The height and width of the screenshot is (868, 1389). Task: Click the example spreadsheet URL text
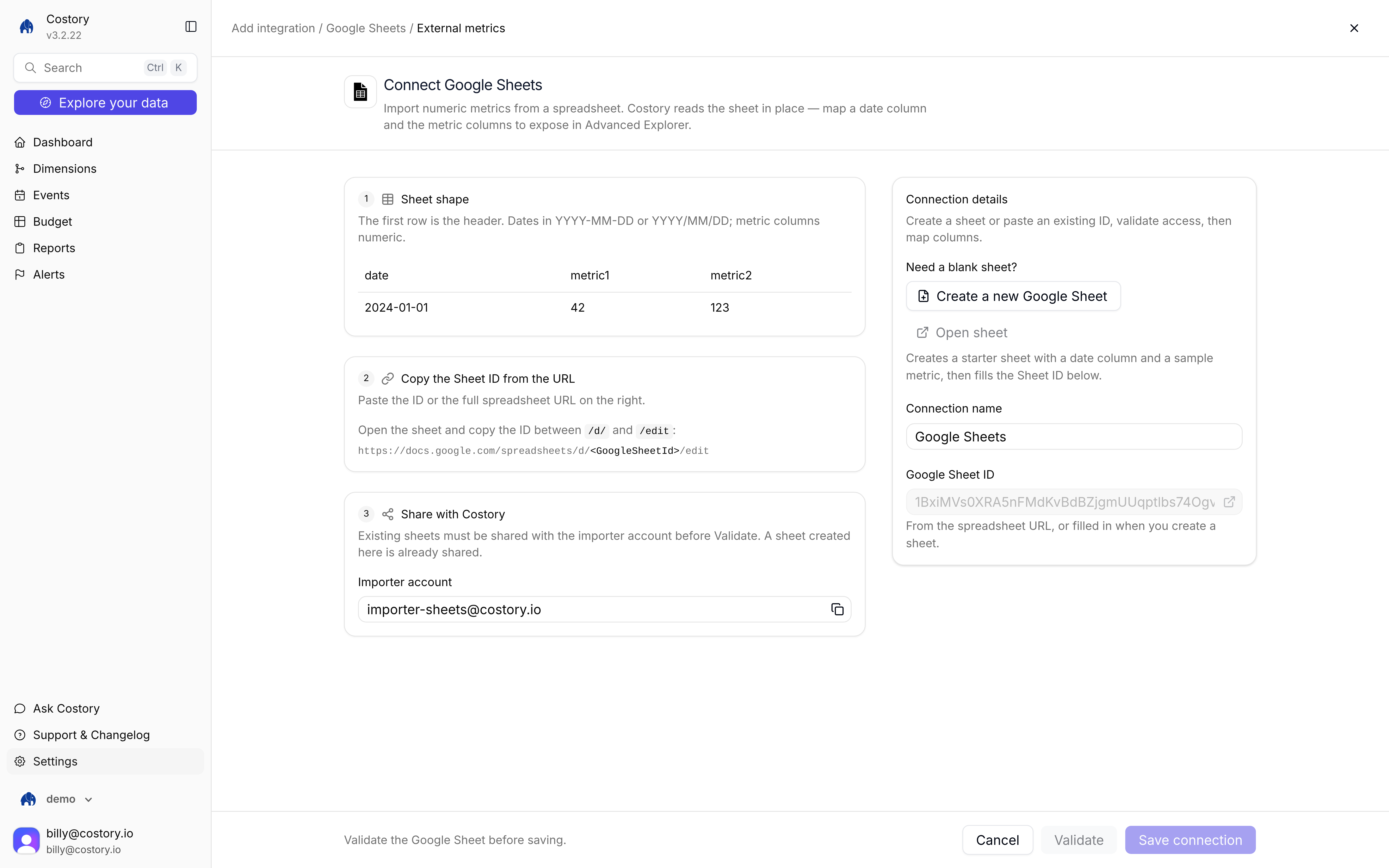point(533,451)
